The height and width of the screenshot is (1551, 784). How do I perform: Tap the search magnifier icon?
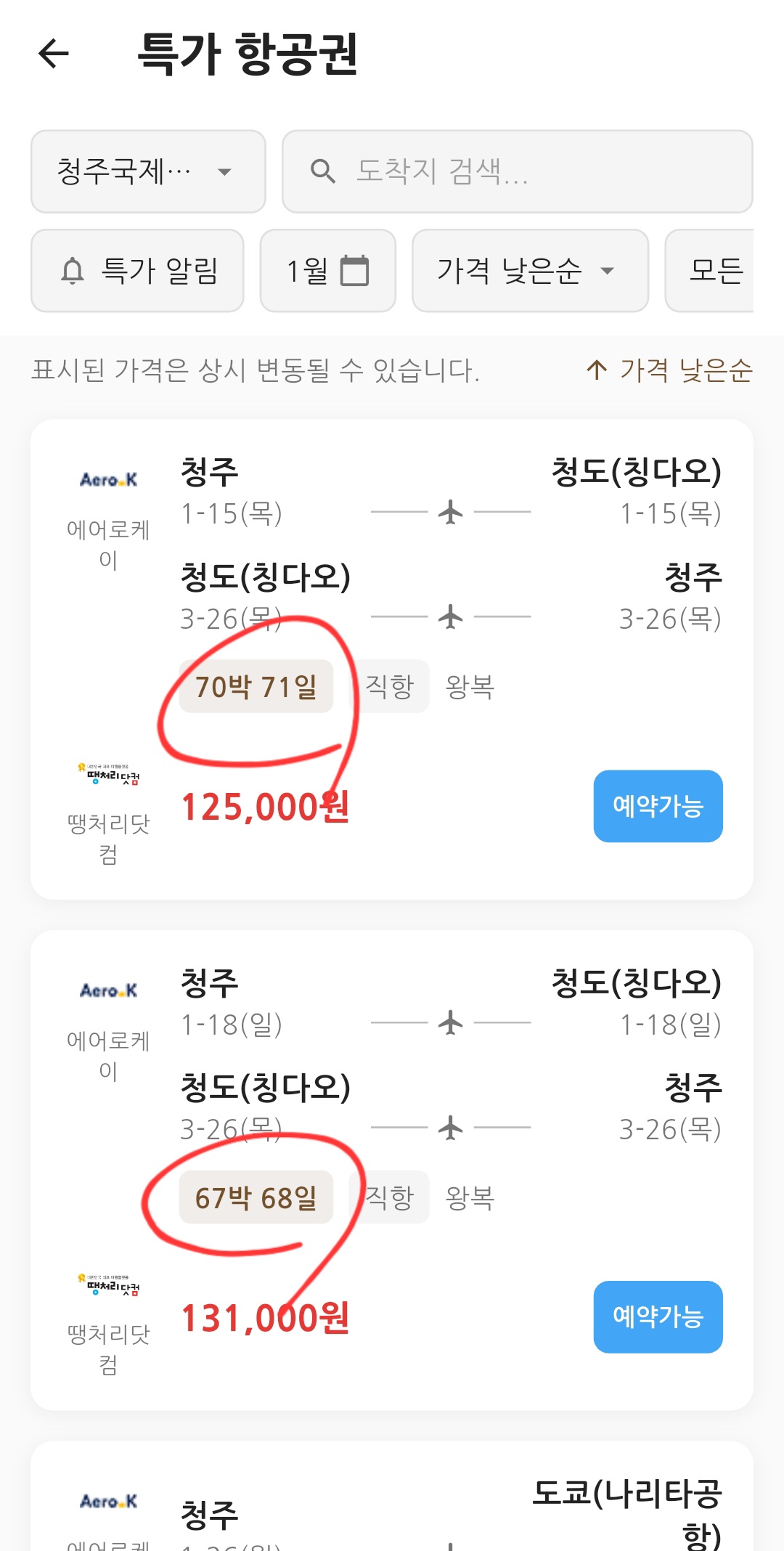pos(322,172)
